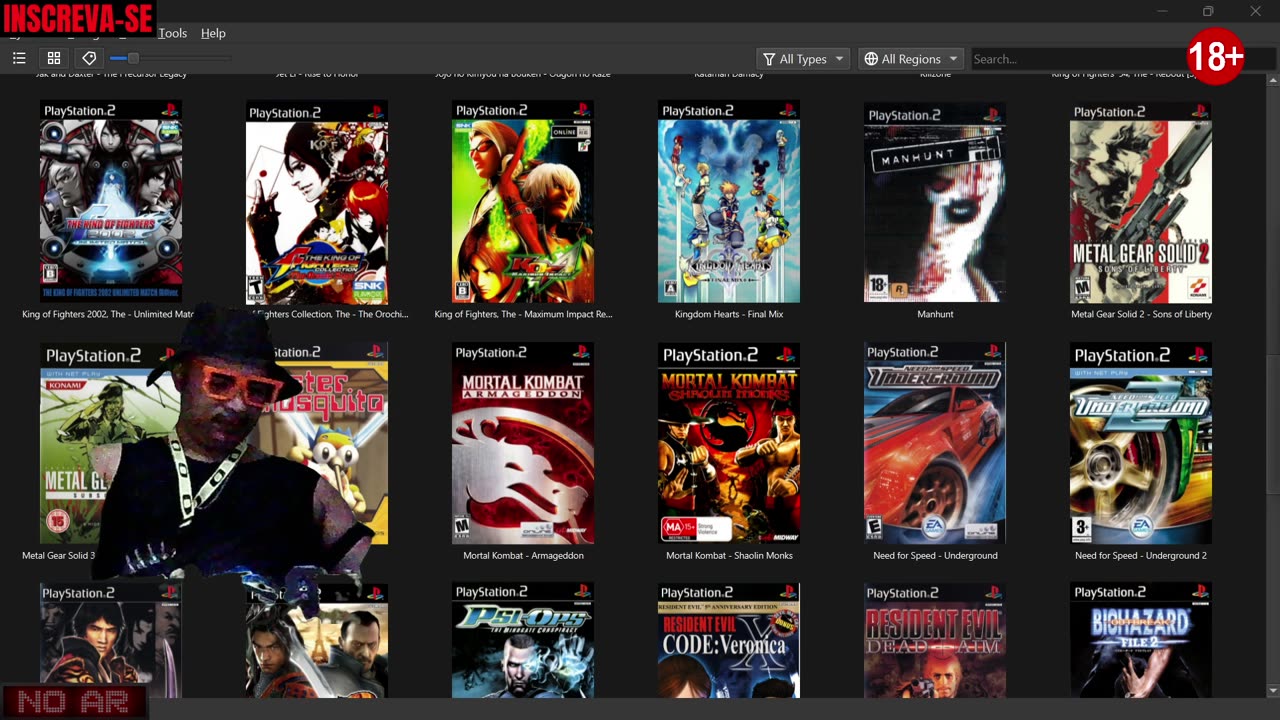The height and width of the screenshot is (720, 1280).
Task: Click 'Mortal Kombat - Armageddon' title text
Action: pyautogui.click(x=523, y=555)
